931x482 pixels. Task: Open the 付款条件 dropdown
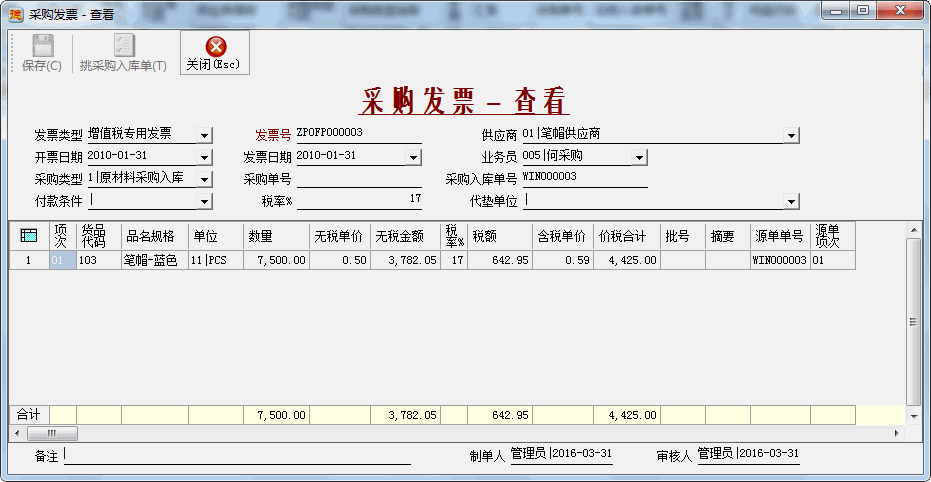(204, 202)
